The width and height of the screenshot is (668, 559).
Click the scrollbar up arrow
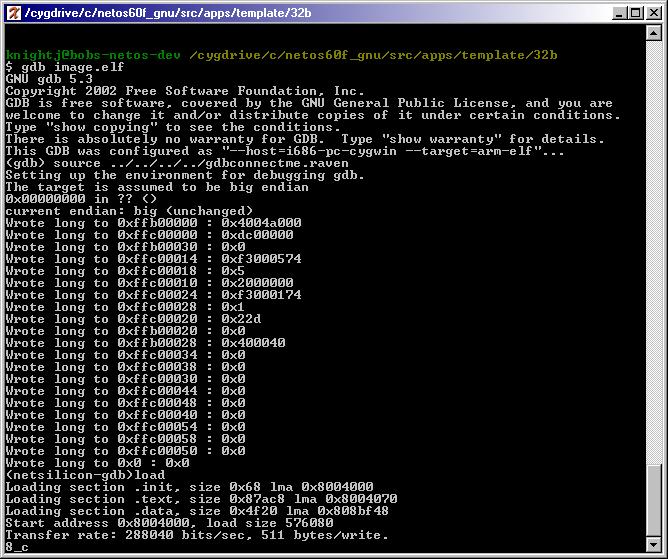point(654,34)
